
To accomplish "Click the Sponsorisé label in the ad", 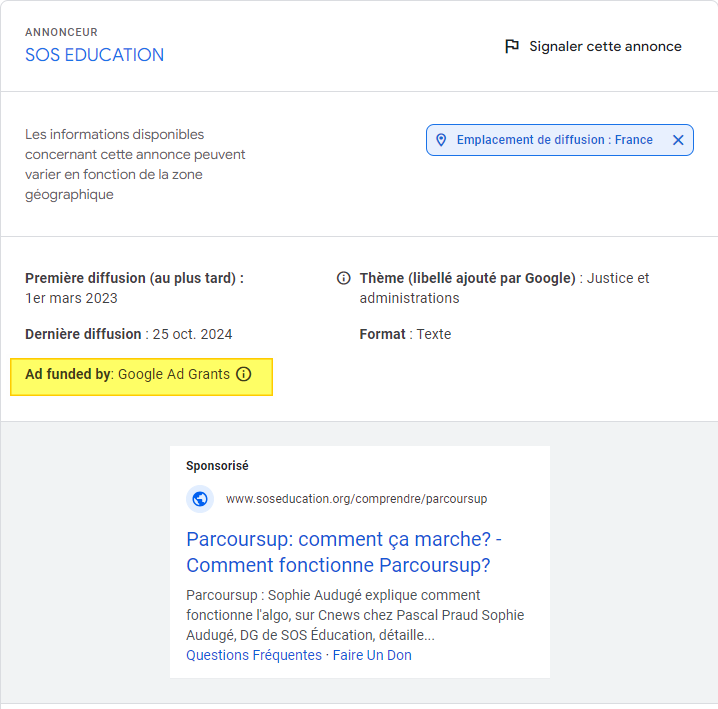I will [217, 466].
